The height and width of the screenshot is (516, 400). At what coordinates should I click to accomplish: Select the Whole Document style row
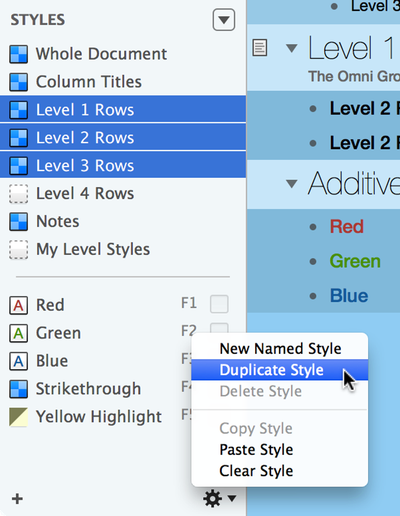click(123, 54)
